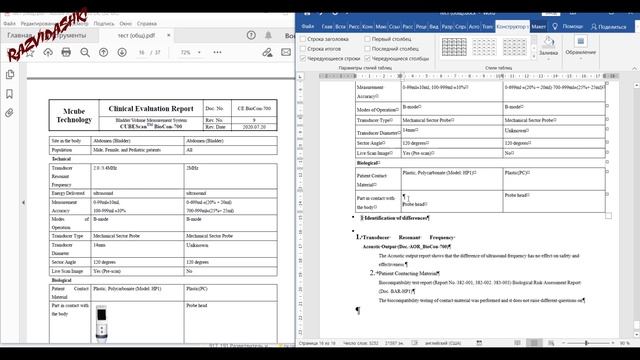
Task: Open attachments paperclip panel in Acrobat
Action: (9, 113)
